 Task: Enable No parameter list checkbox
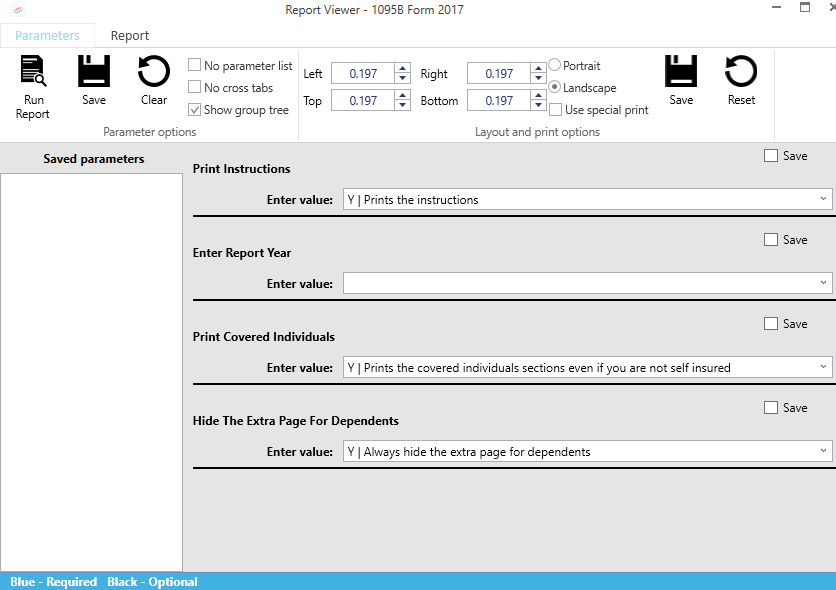tap(195, 65)
